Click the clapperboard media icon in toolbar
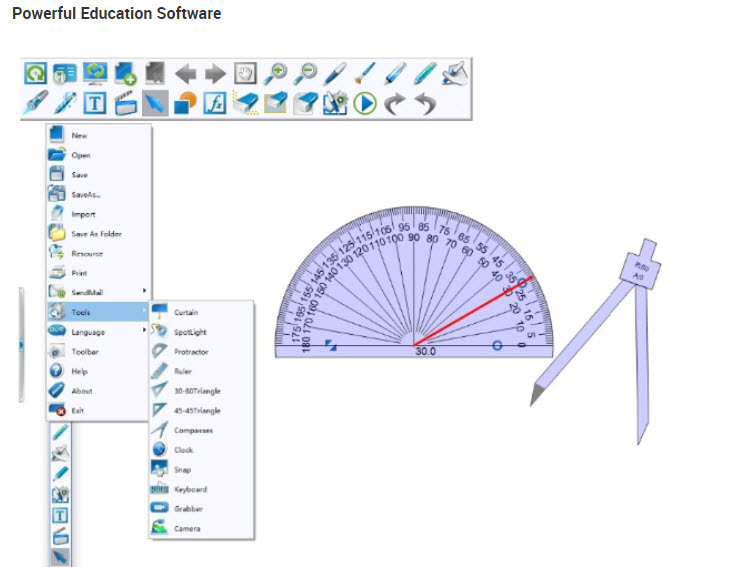Screen dimensions: 729x573 (x=125, y=103)
